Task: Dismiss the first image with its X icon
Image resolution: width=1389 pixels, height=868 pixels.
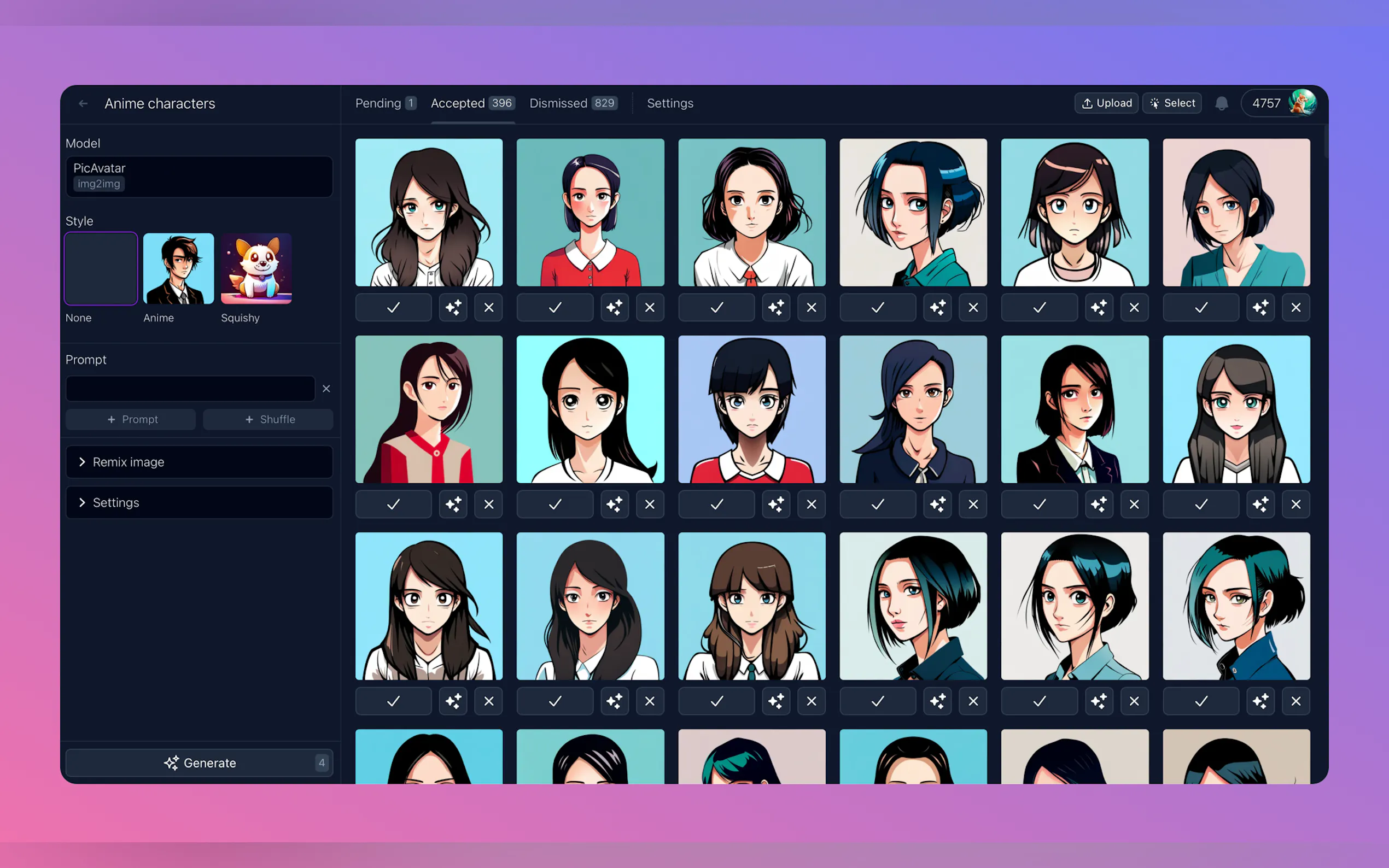Action: tap(489, 308)
